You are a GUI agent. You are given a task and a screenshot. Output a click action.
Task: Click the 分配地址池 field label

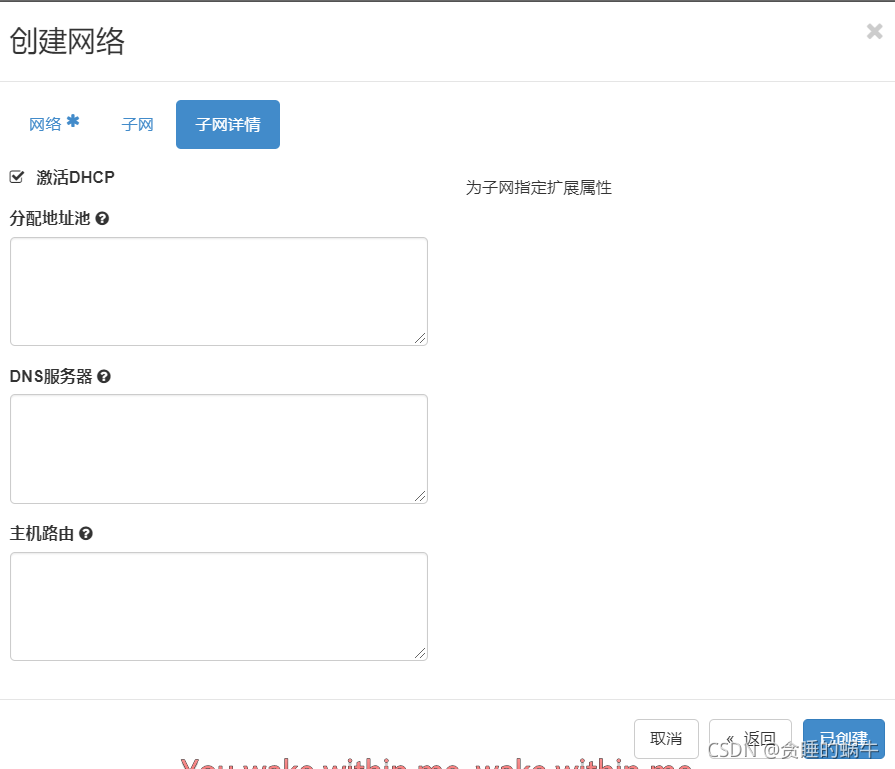pos(50,218)
